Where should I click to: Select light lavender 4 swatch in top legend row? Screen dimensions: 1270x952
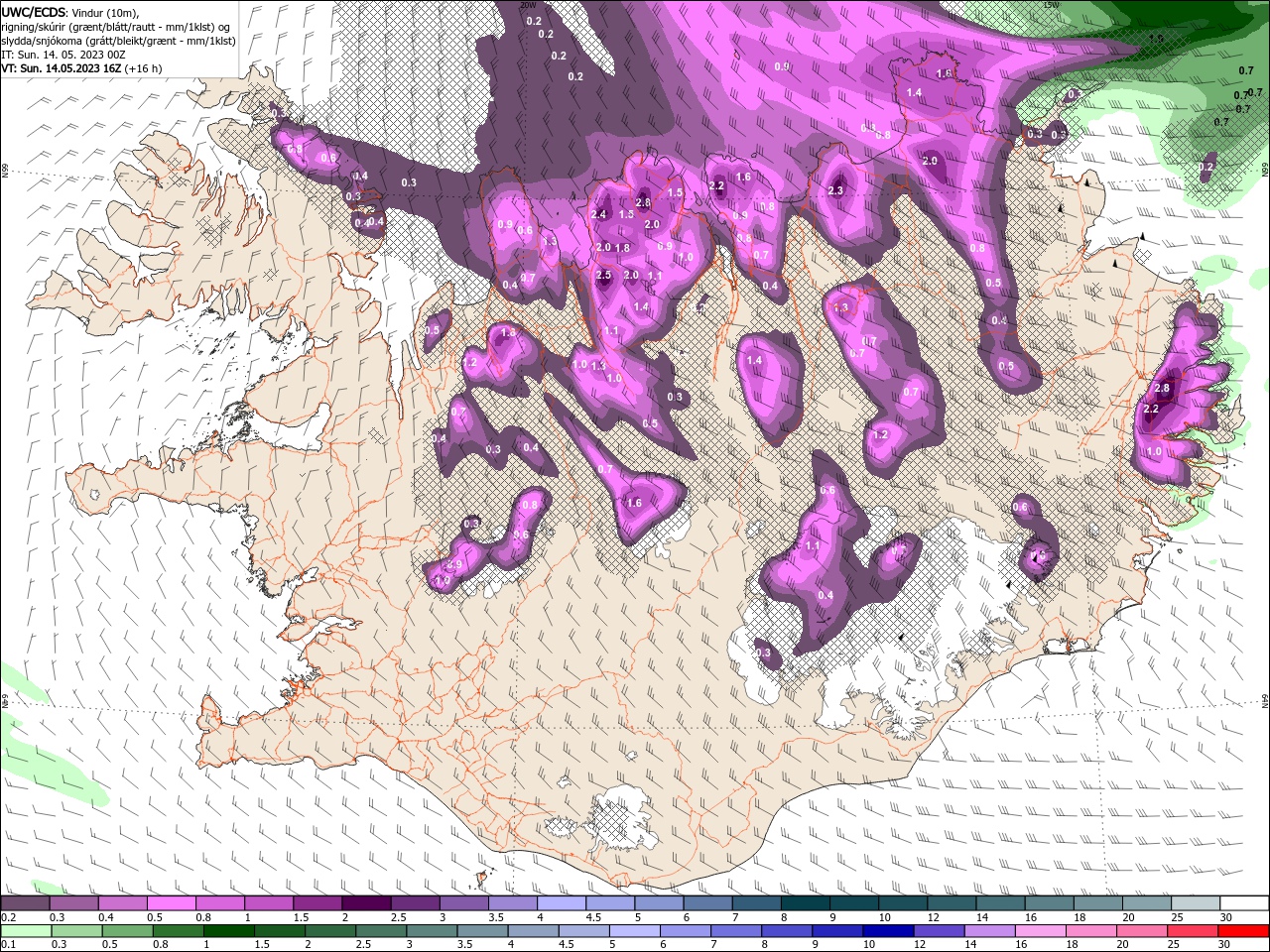[561, 903]
